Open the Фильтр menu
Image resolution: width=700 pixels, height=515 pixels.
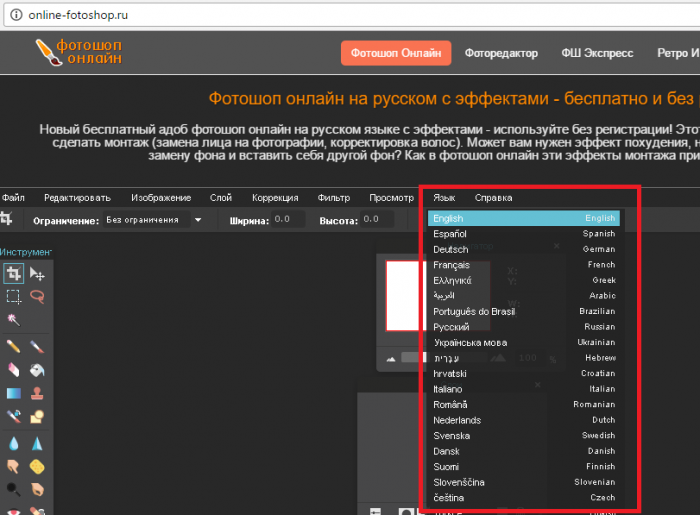point(333,198)
